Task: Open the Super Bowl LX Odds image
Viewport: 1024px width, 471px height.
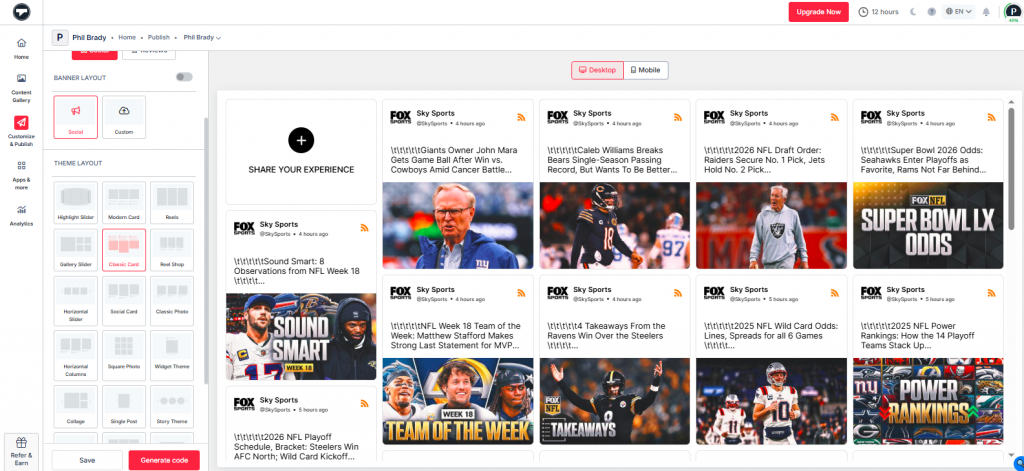Action: [928, 225]
